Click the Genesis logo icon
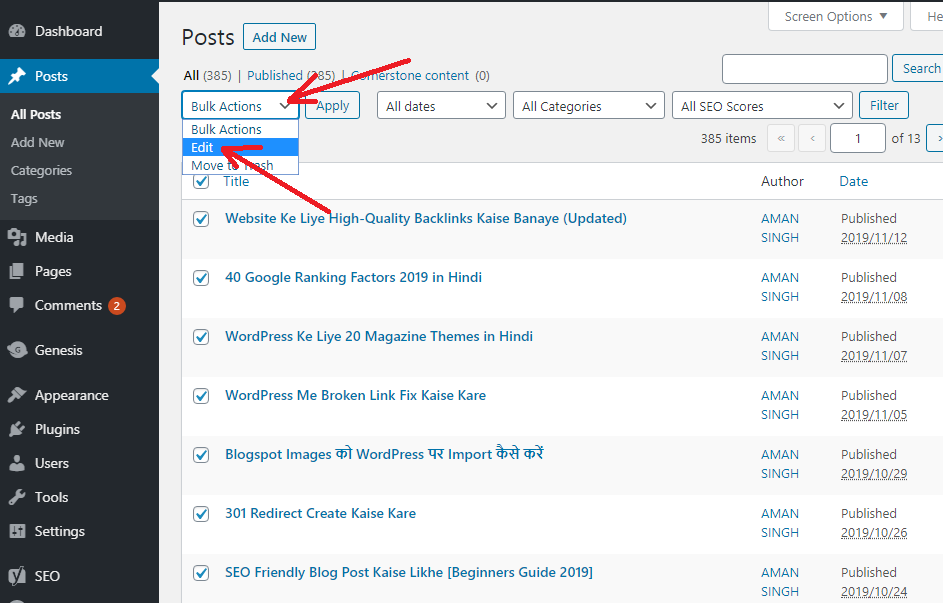 click(17, 350)
